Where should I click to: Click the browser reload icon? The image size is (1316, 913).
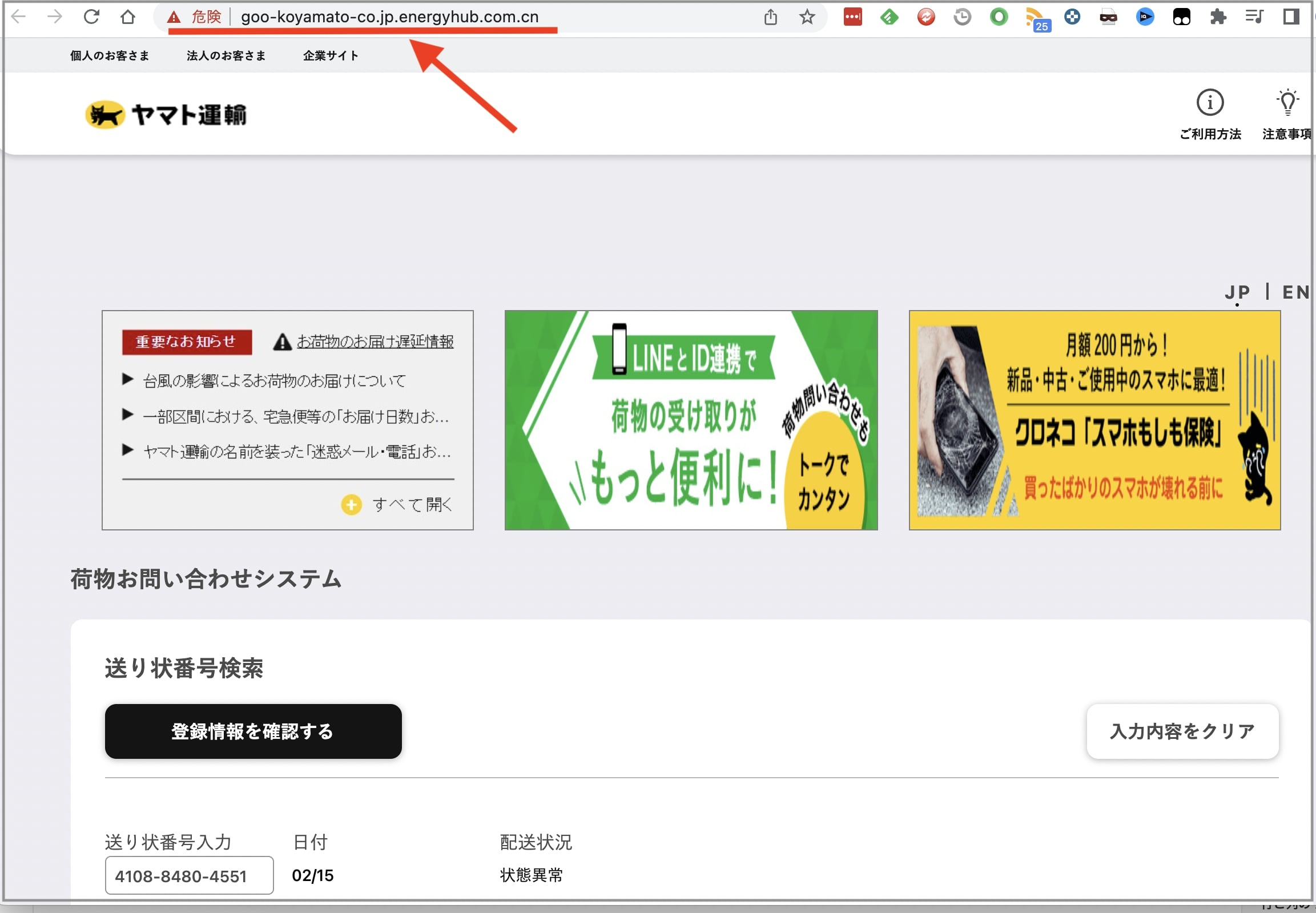click(x=91, y=17)
